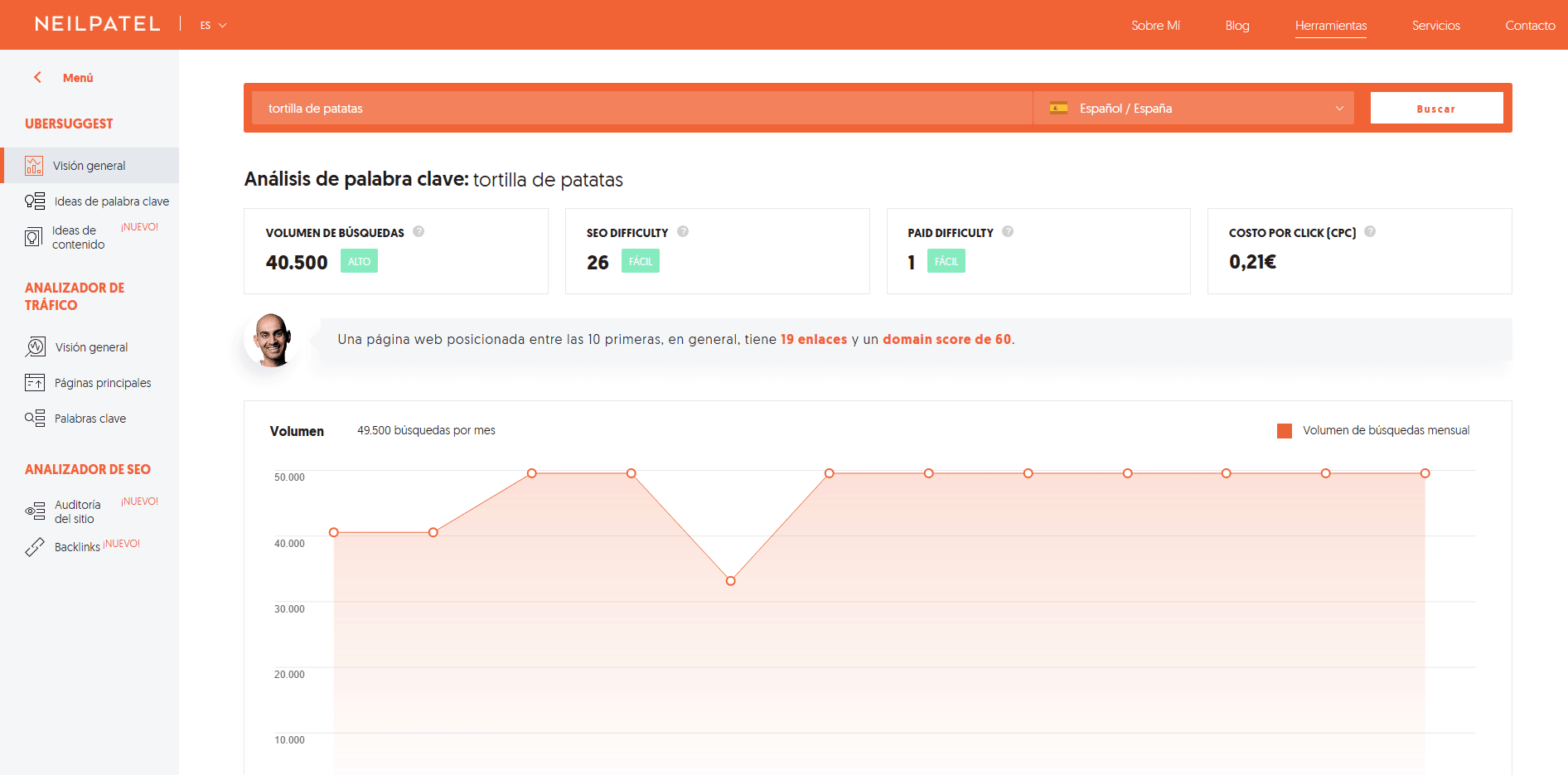Click help icon next to Paid Difficulty
This screenshot has height=775, width=1568.
(1008, 231)
